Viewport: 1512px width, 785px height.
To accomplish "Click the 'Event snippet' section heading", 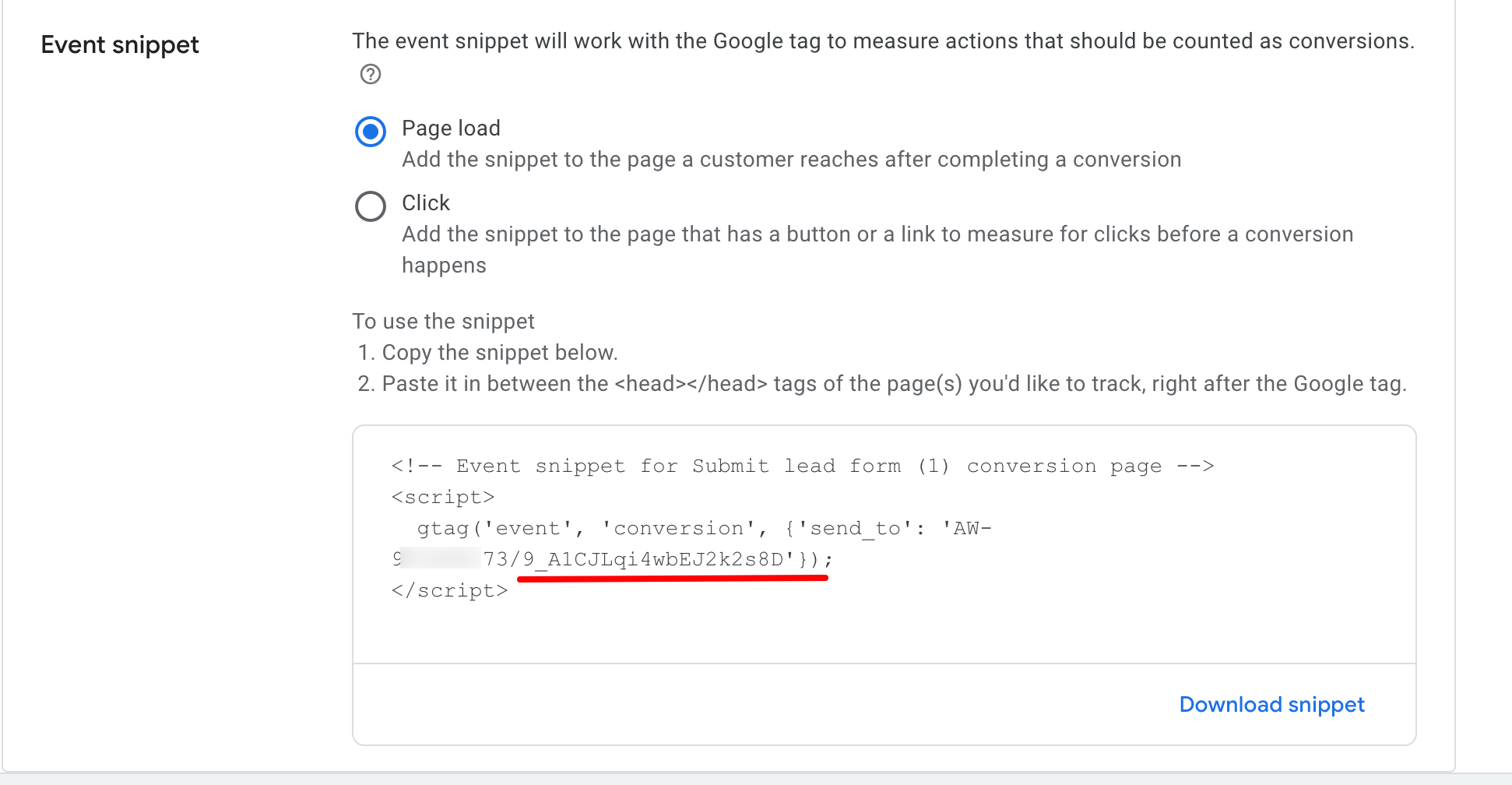I will [120, 45].
